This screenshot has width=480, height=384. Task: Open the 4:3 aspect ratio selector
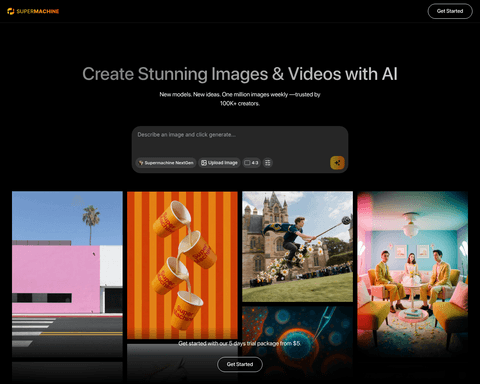click(x=251, y=163)
